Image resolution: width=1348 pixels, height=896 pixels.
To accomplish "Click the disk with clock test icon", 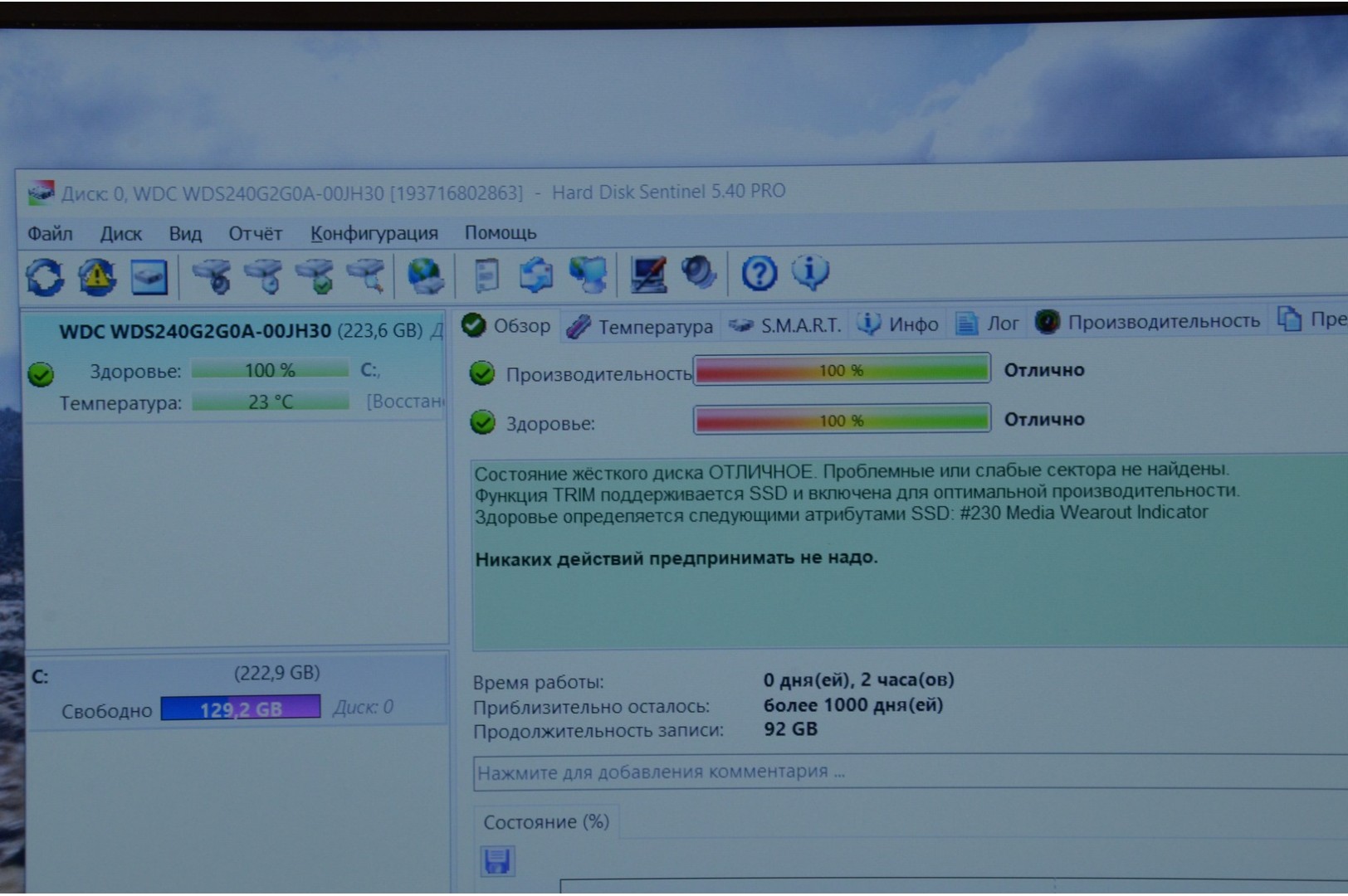I will pyautogui.click(x=264, y=276).
